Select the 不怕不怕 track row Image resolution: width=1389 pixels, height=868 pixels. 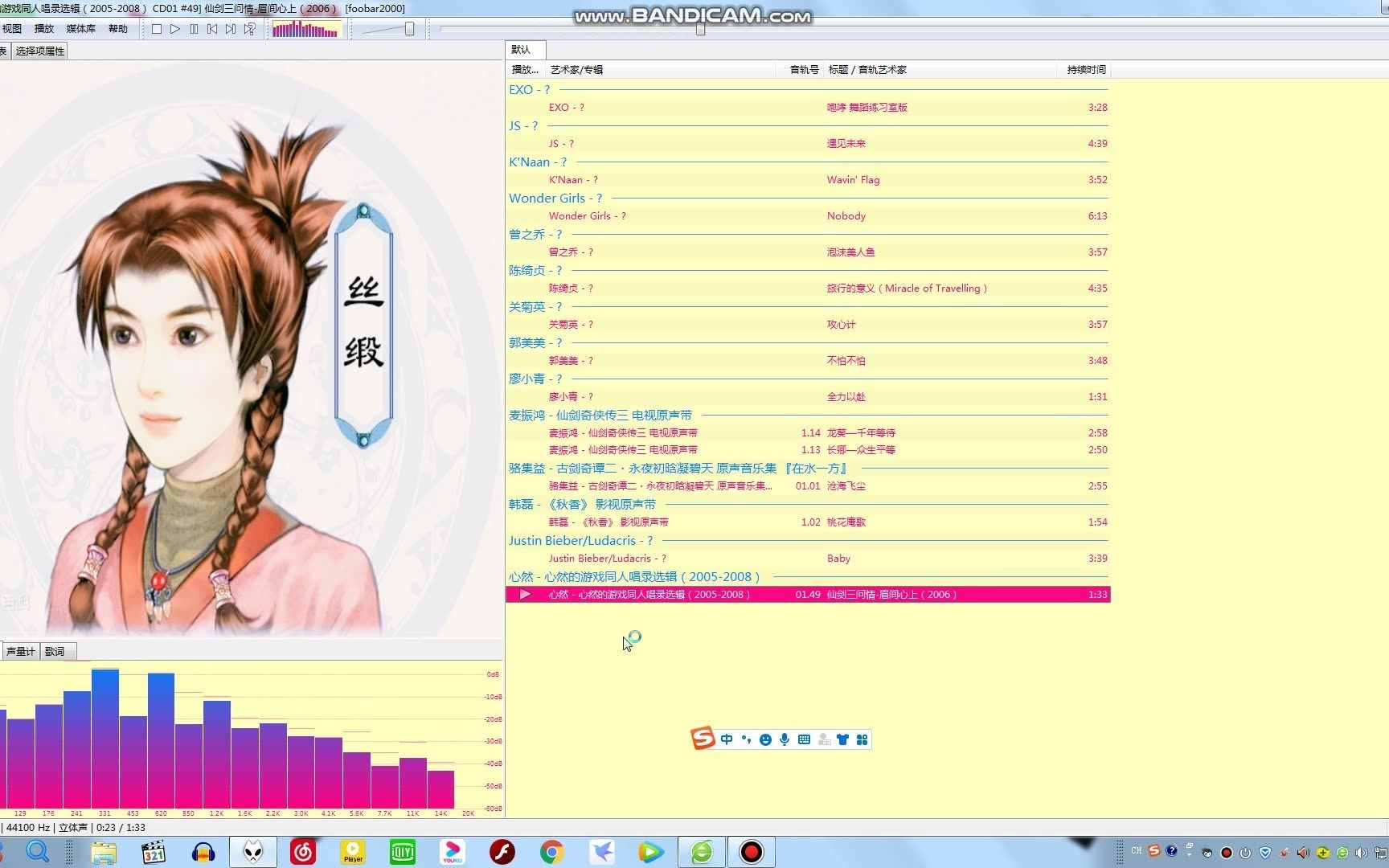coord(808,361)
